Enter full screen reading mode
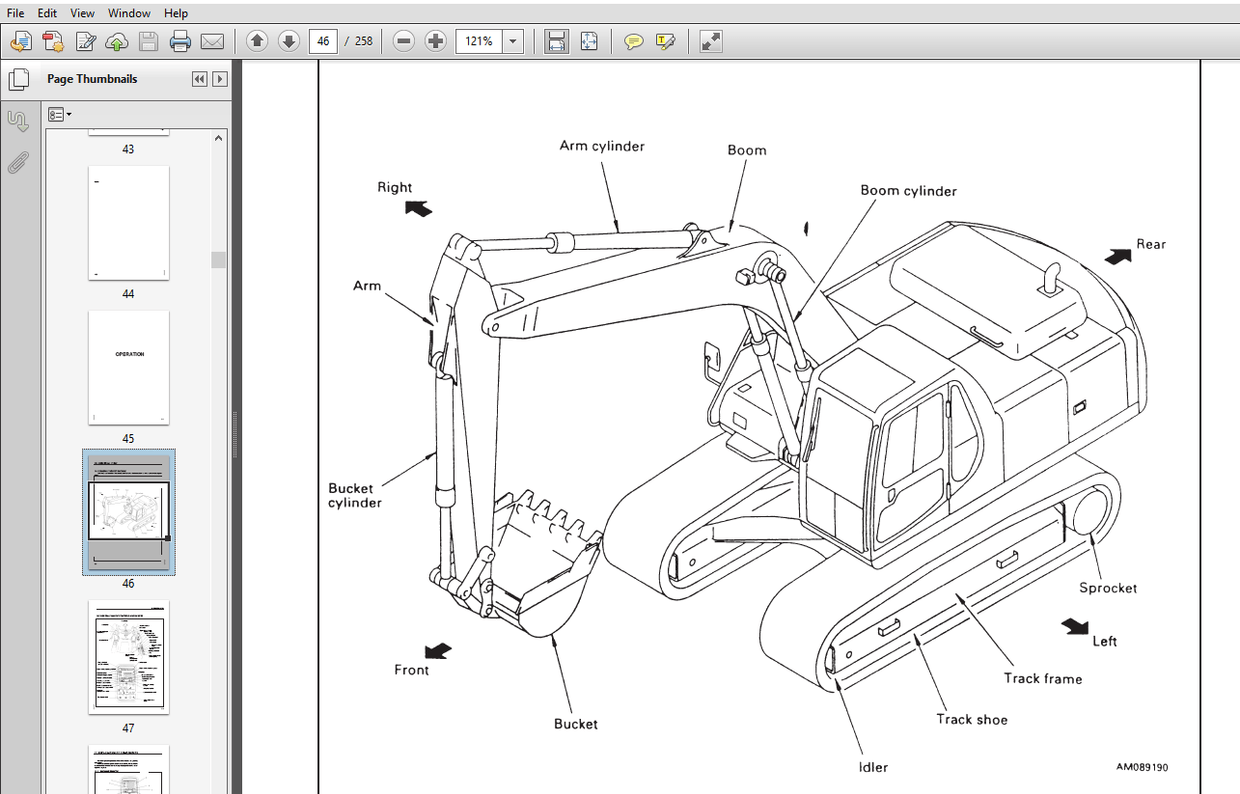 710,41
